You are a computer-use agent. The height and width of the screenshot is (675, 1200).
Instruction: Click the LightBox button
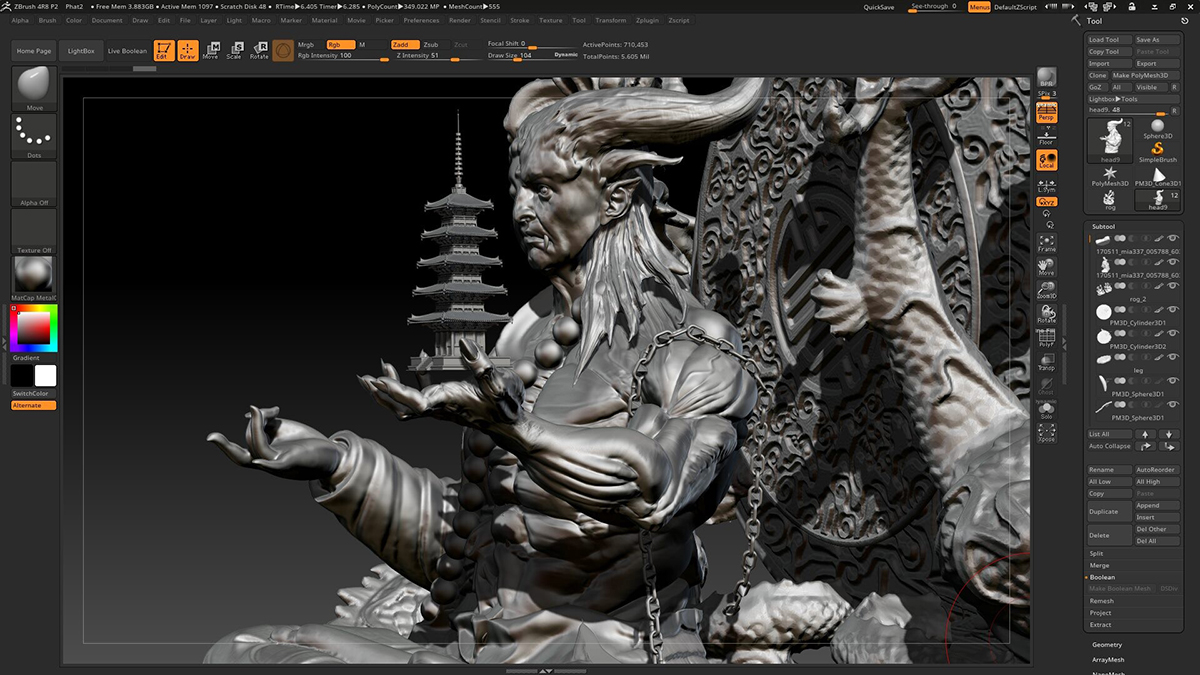coord(80,51)
